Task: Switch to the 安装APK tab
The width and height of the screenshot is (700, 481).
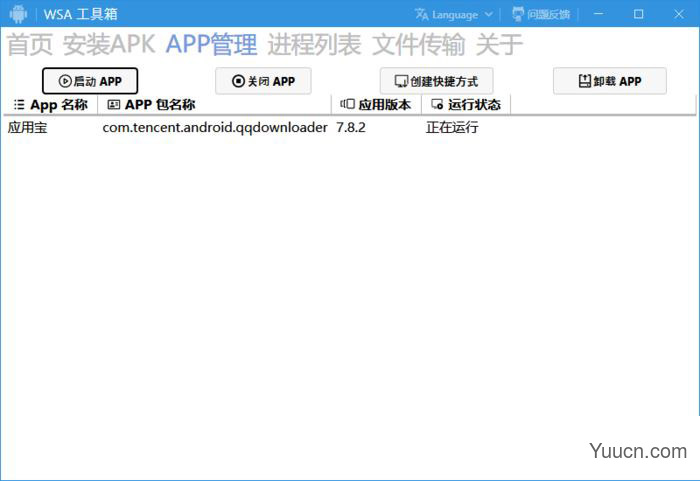Action: pos(109,45)
